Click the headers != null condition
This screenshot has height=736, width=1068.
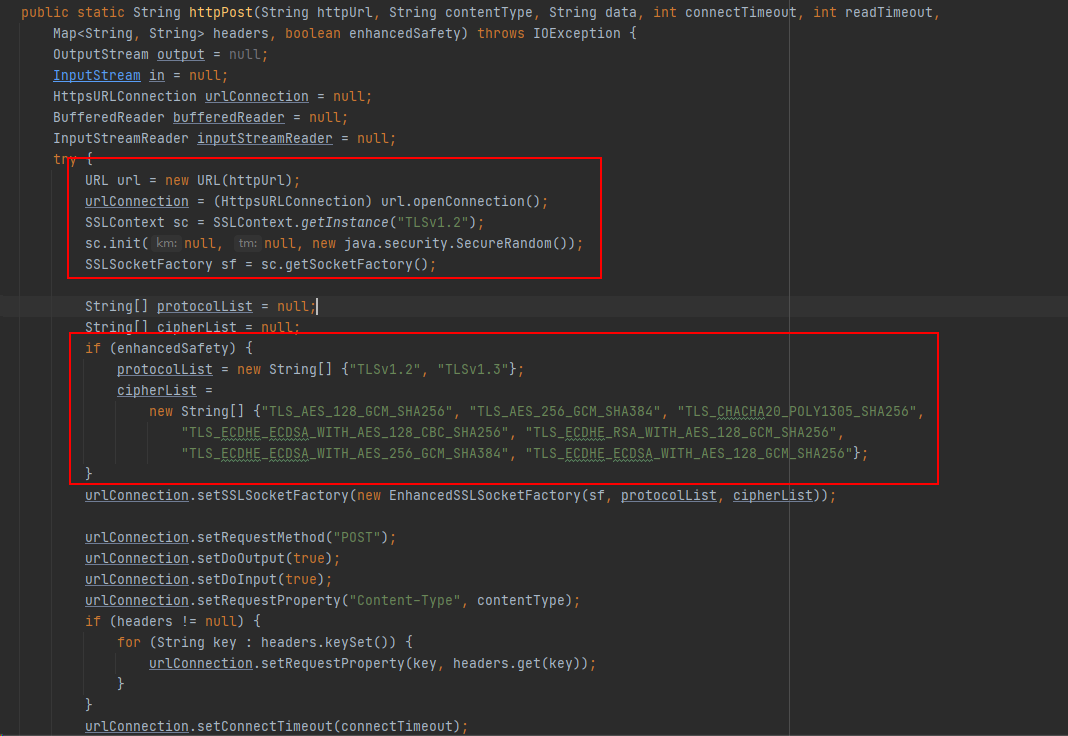[x=177, y=622]
